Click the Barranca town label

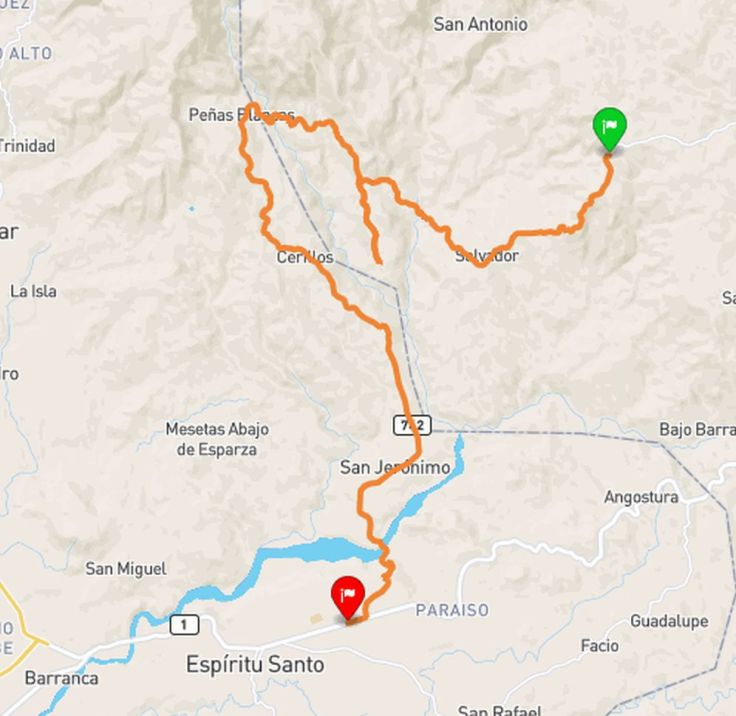61,678
